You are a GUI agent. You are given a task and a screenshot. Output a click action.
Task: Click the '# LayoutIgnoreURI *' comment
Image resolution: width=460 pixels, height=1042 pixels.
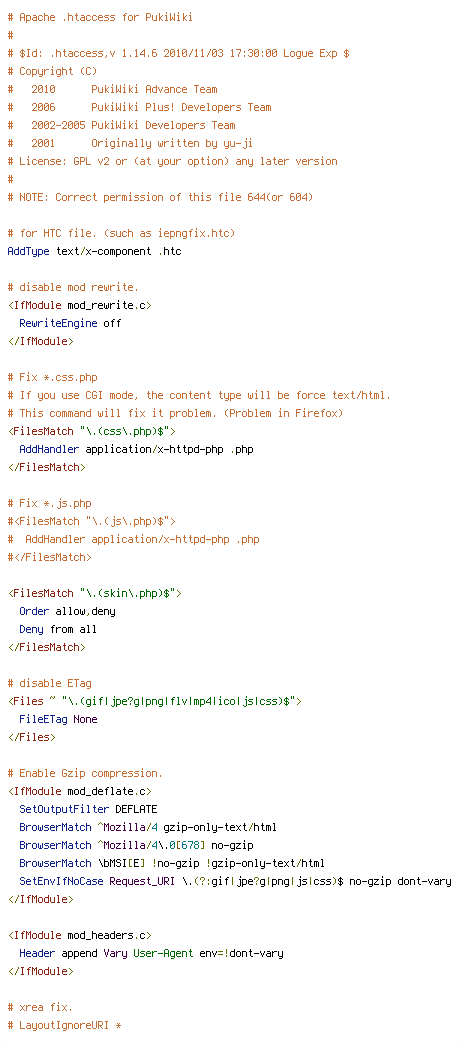[x=64, y=1025]
